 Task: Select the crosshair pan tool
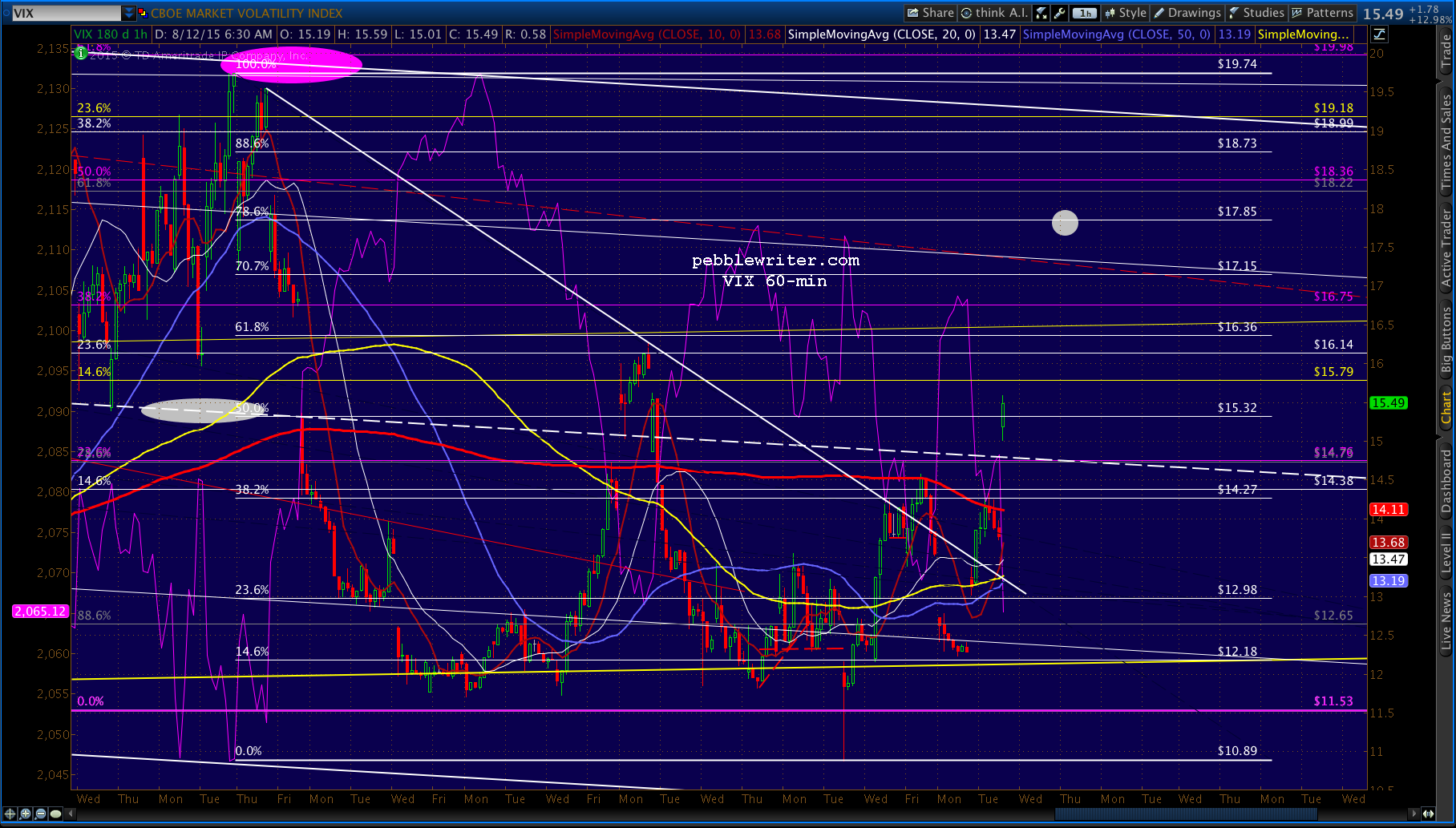(x=11, y=814)
